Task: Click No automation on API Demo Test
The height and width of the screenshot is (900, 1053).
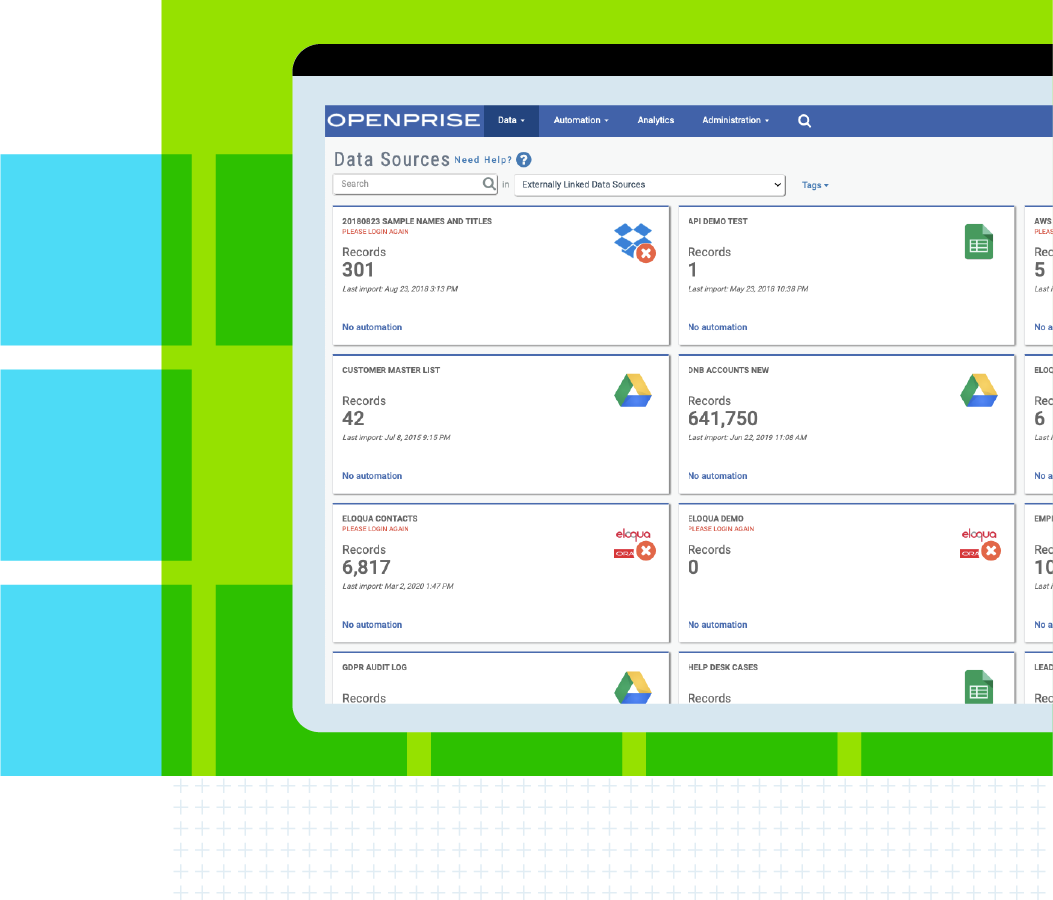Action: (x=717, y=327)
